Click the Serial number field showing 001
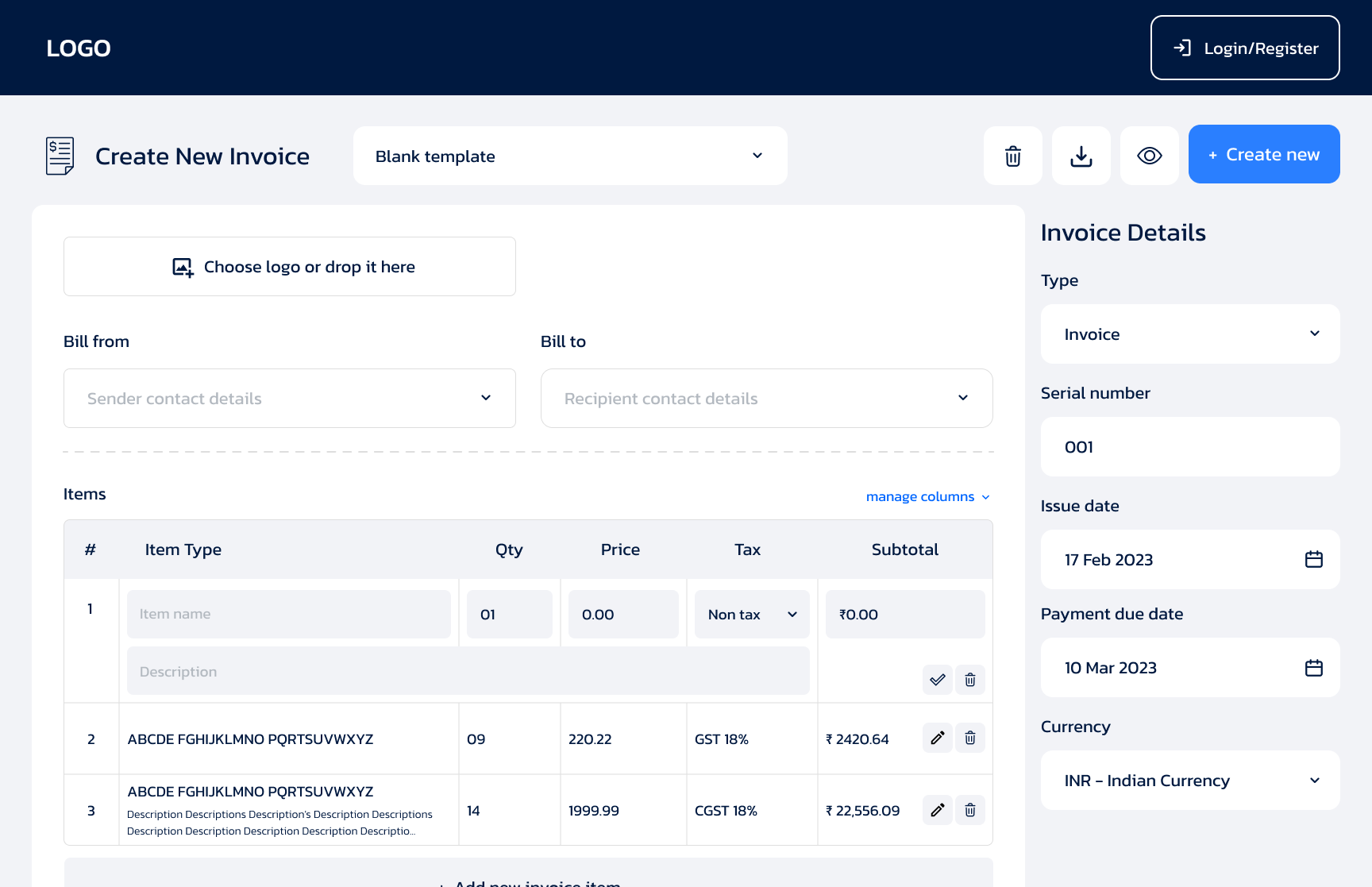Image resolution: width=1372 pixels, height=887 pixels. 1189,446
